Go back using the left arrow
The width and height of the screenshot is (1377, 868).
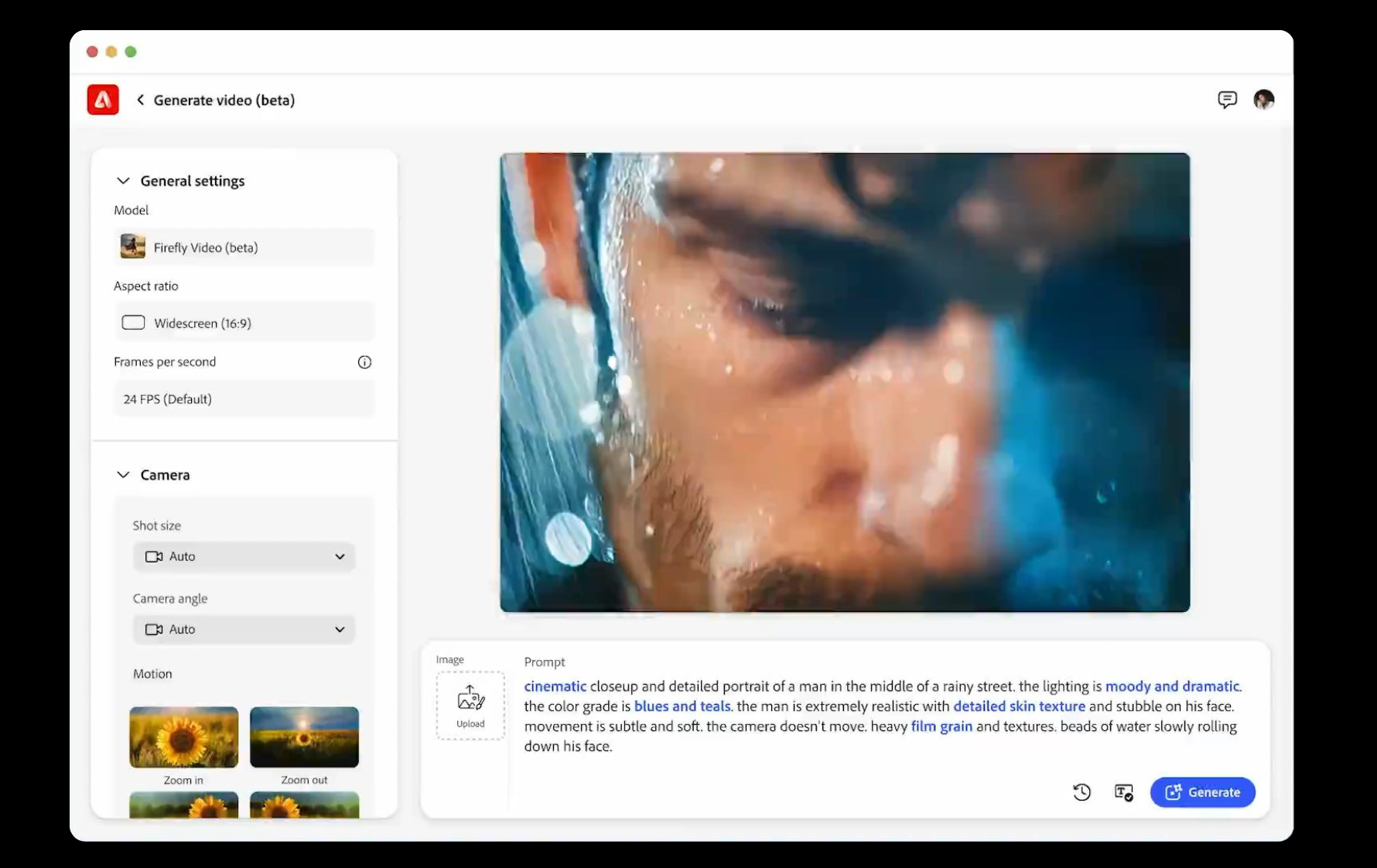click(140, 100)
